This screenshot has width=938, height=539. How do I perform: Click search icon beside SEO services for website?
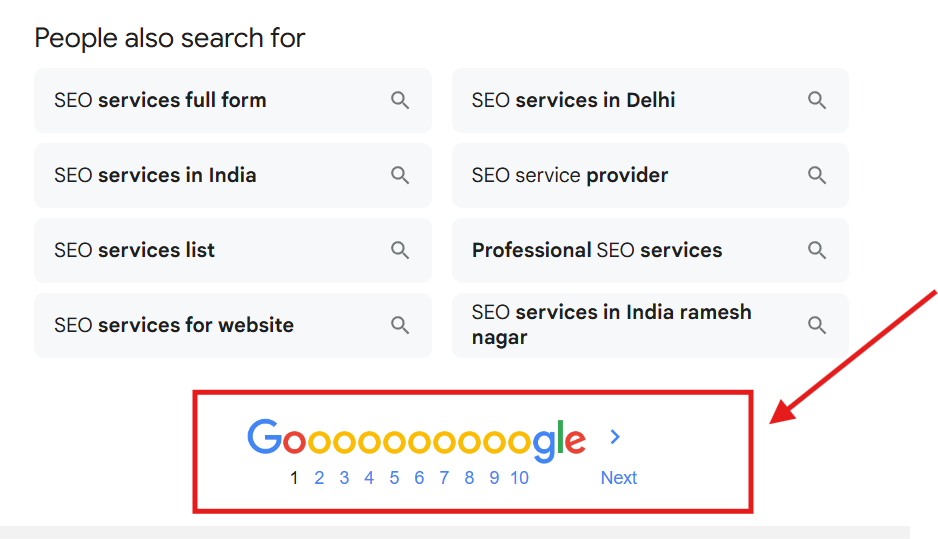pos(400,325)
